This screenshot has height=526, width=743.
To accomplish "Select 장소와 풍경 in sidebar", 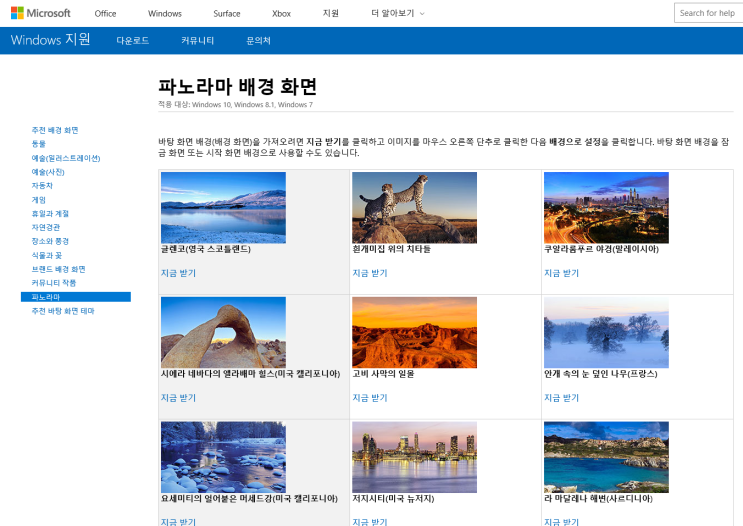I will click(x=50, y=241).
